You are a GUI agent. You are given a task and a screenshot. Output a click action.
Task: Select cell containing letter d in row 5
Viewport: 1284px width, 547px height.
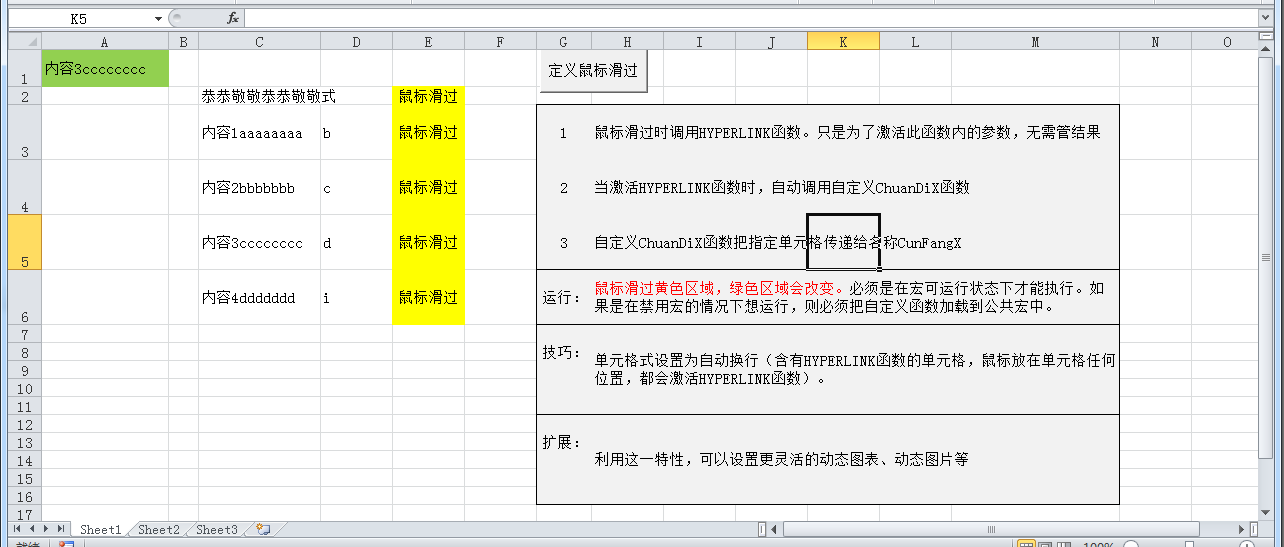click(356, 242)
